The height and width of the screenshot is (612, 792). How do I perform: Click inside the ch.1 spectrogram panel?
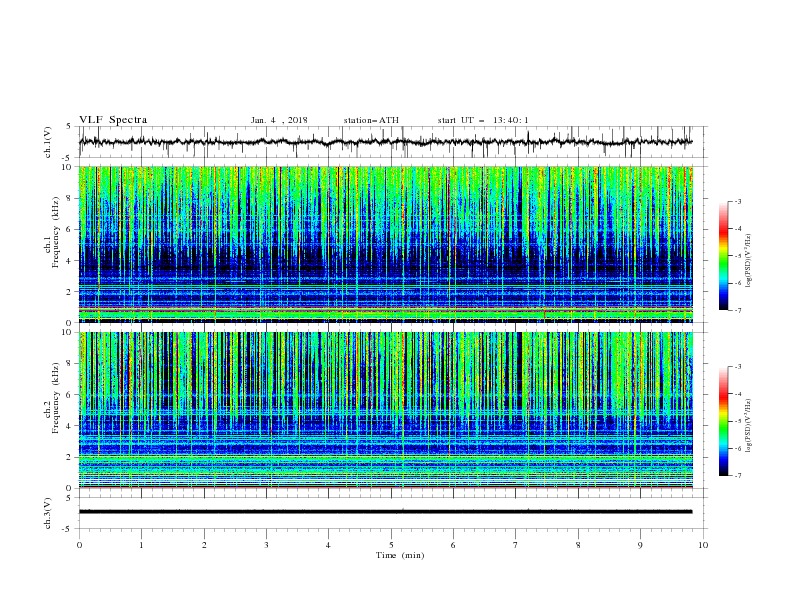pos(385,244)
